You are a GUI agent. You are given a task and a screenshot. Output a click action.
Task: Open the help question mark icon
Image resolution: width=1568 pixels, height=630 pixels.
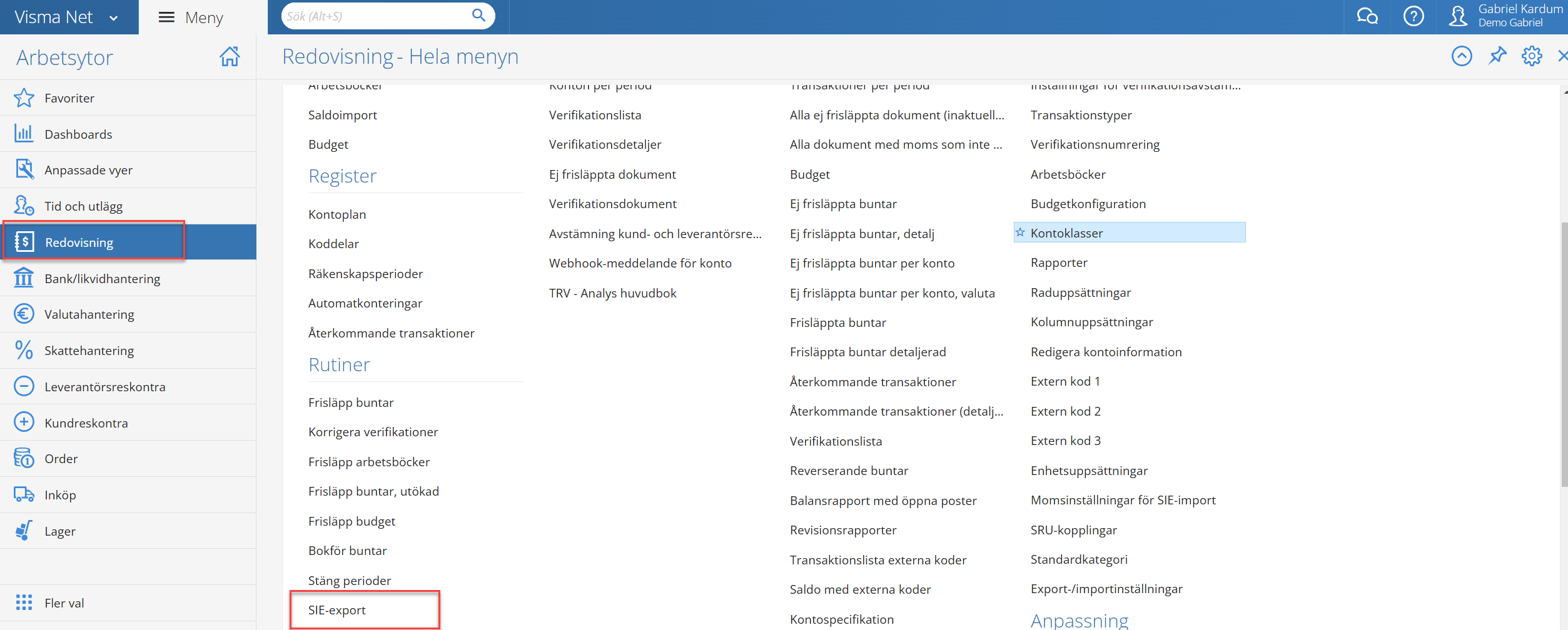1414,16
